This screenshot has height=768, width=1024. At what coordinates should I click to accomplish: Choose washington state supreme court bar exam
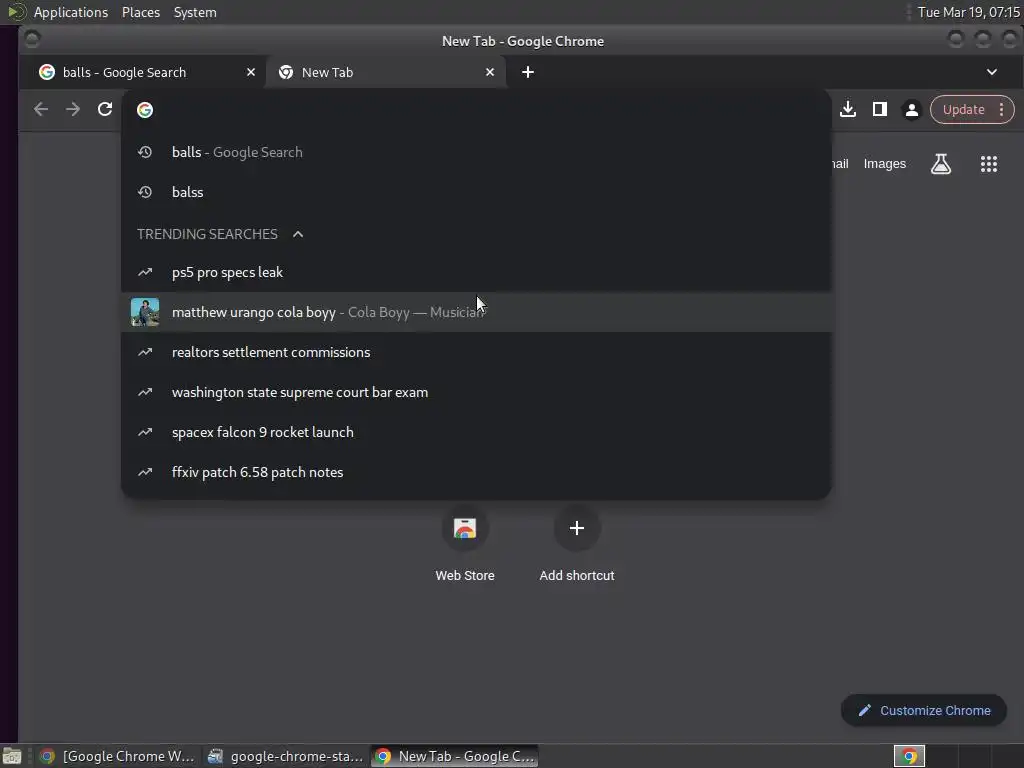[476, 392]
